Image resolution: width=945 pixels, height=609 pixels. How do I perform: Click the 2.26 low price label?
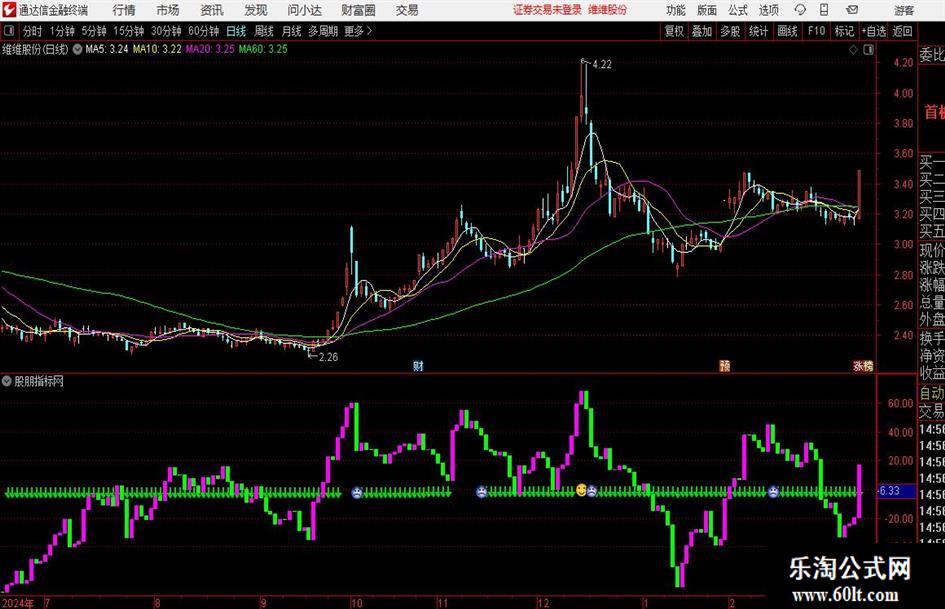[328, 357]
